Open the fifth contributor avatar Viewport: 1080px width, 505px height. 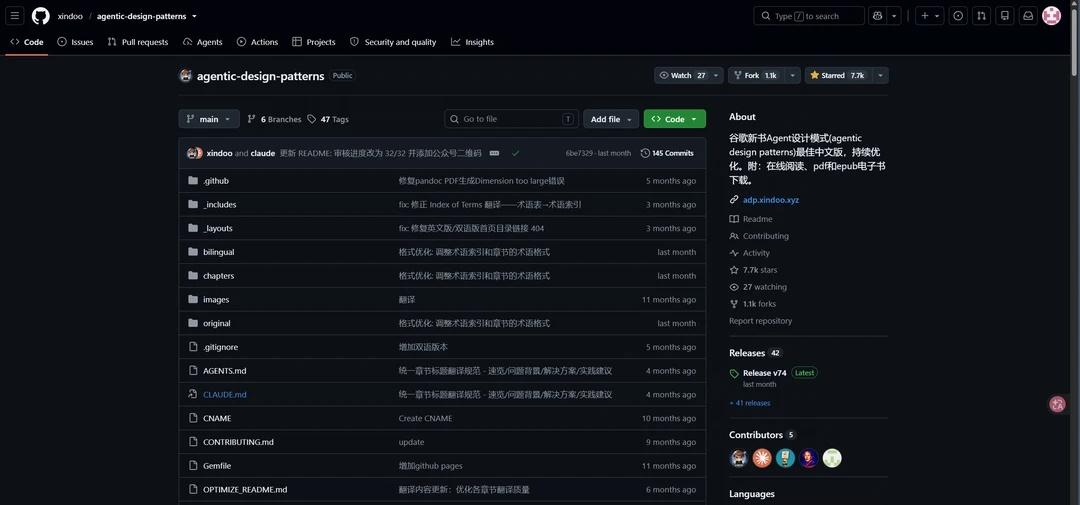[x=832, y=458]
